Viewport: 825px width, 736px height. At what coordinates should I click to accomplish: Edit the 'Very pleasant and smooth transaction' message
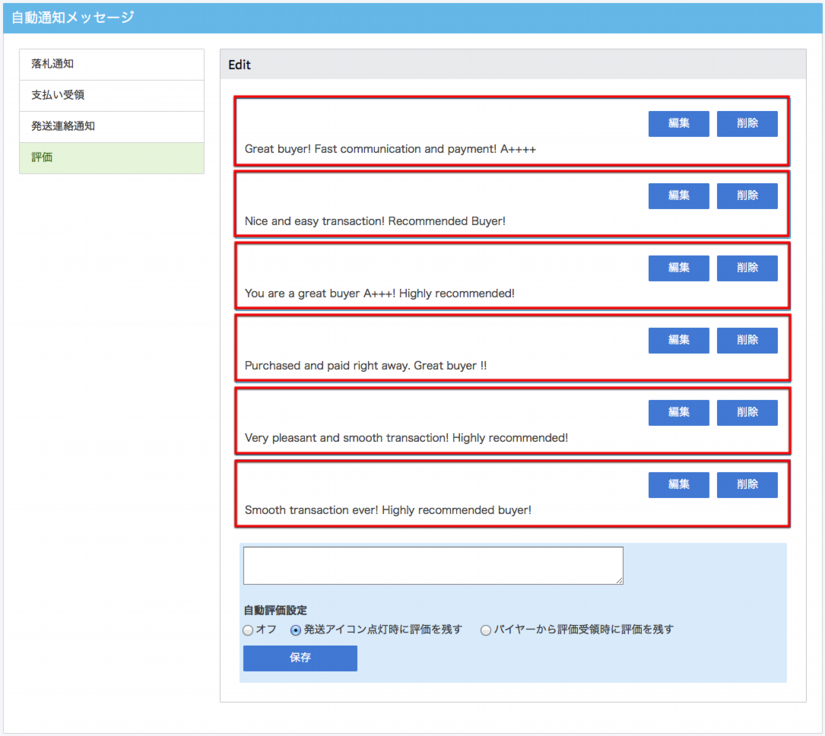pos(678,412)
